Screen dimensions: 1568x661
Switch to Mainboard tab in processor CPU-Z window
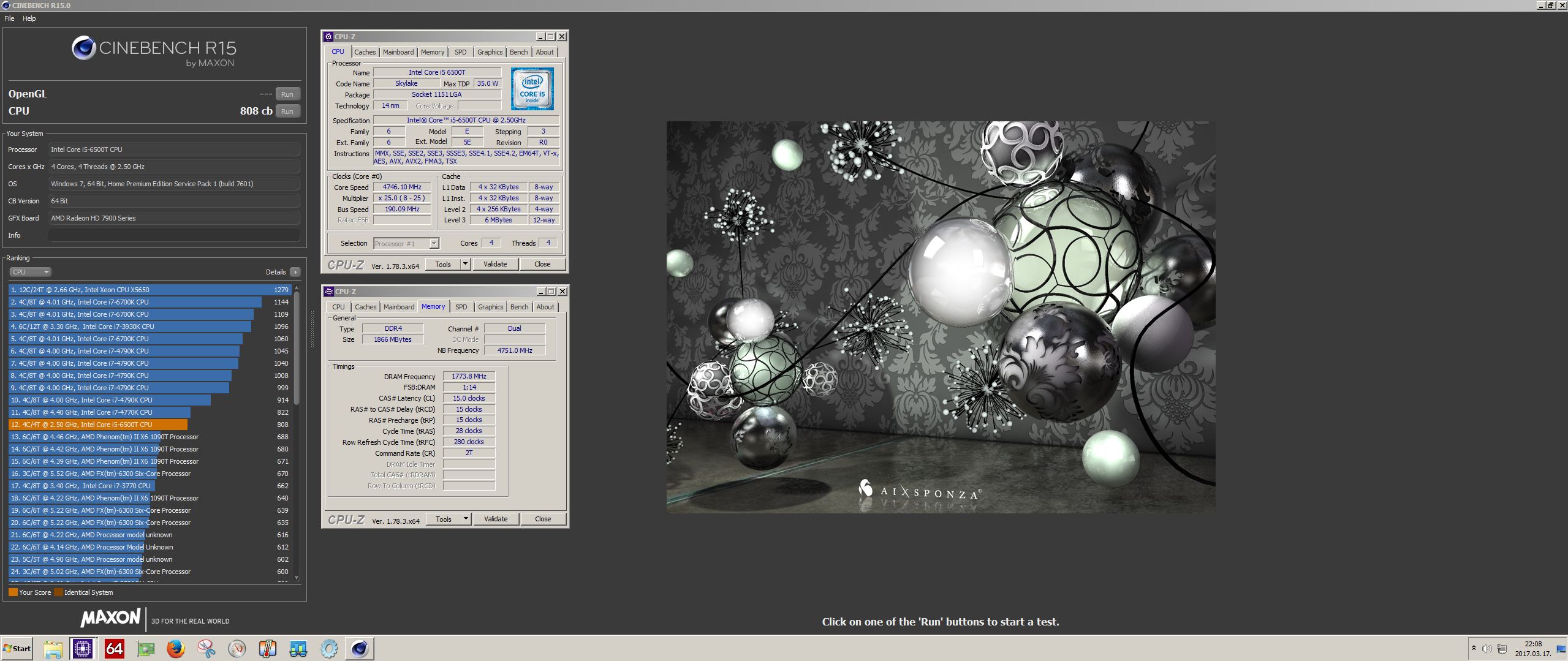(398, 52)
